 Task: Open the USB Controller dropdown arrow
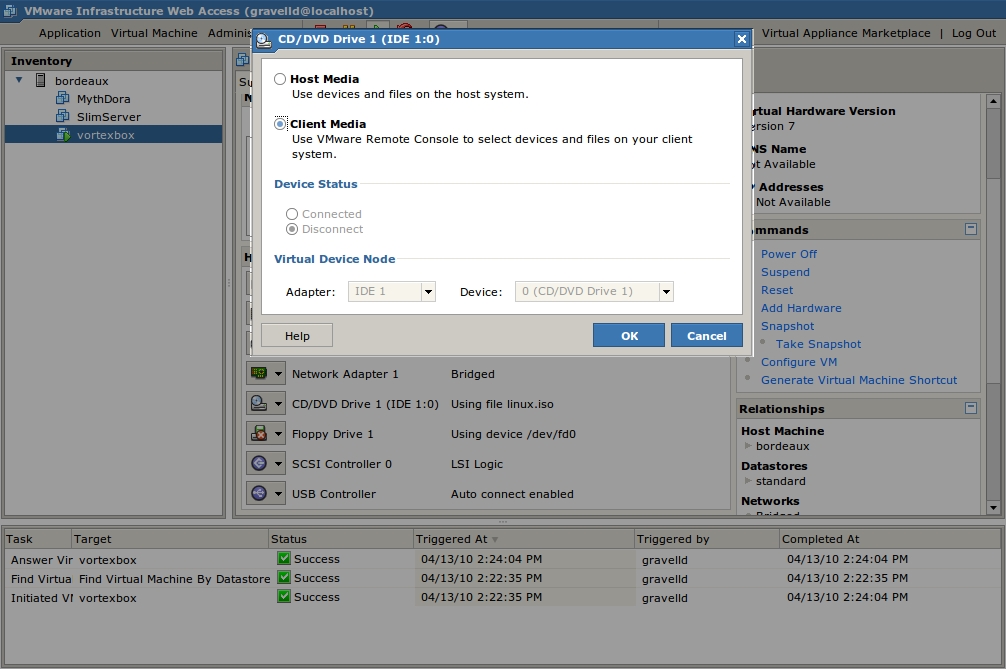tap(278, 493)
